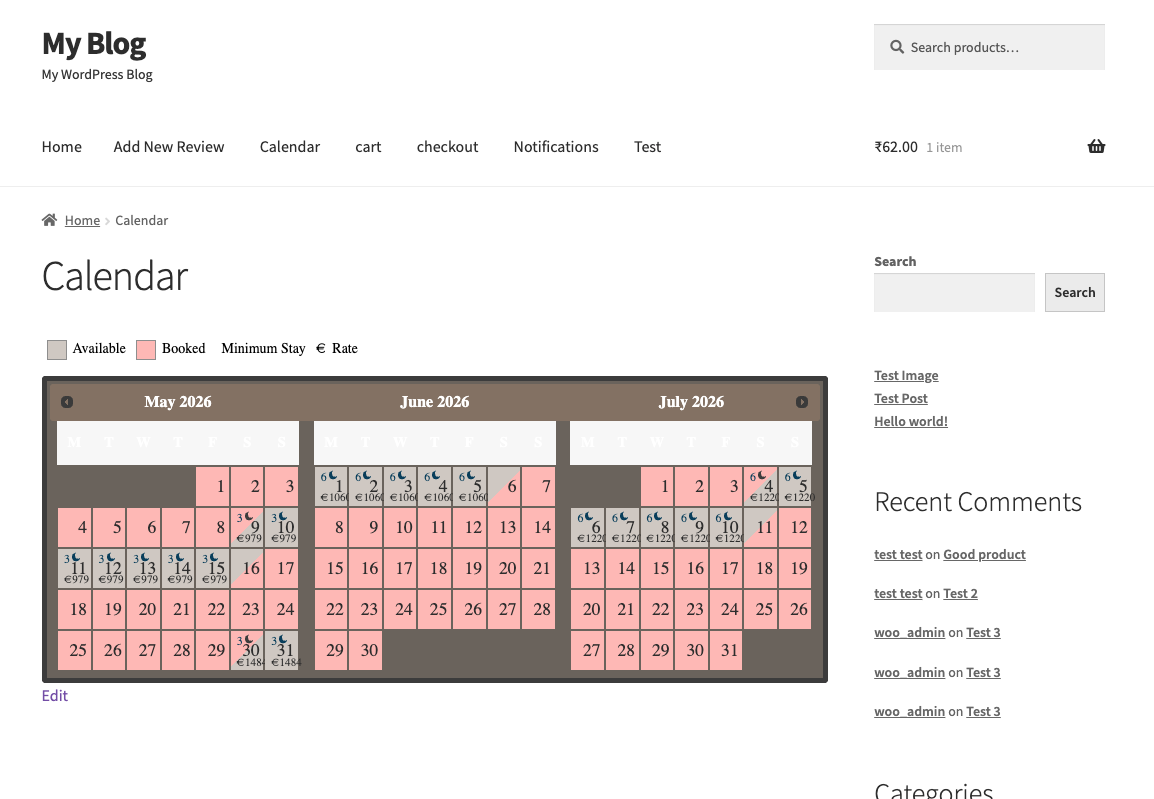Screen dimensions: 1154x799
Task: Select May 12 with minimum stay moon
Action: point(110,567)
